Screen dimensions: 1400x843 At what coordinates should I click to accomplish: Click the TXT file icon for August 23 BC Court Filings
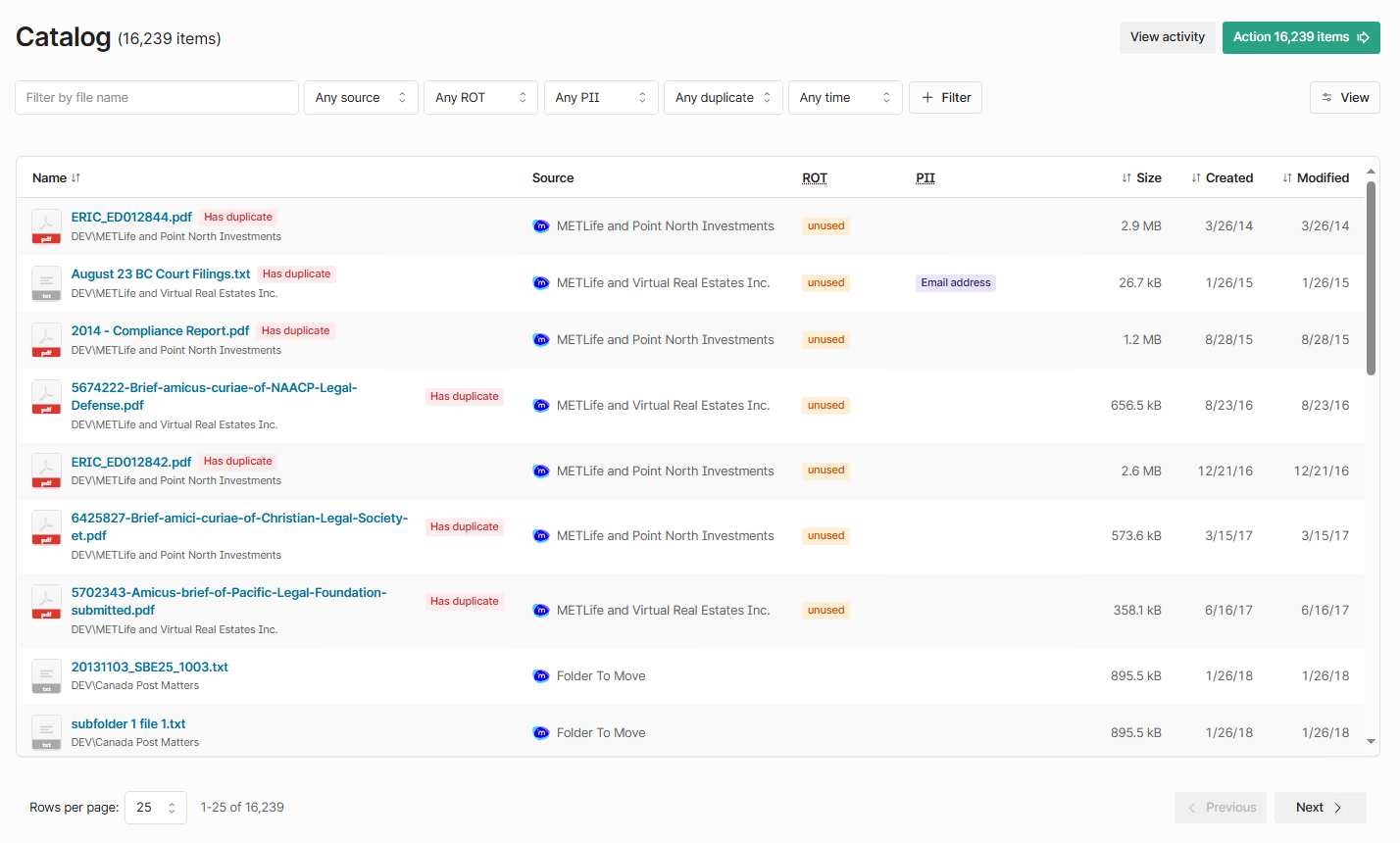coord(46,283)
